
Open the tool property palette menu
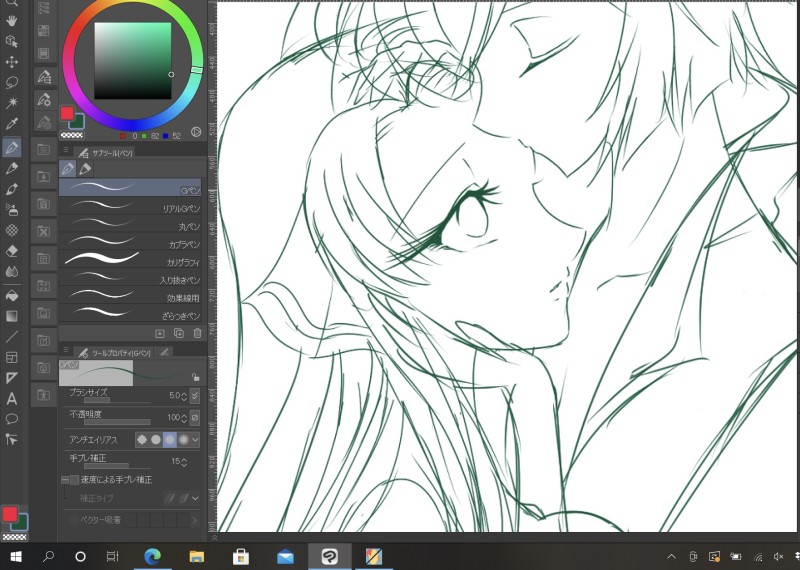pyautogui.click(x=66, y=351)
